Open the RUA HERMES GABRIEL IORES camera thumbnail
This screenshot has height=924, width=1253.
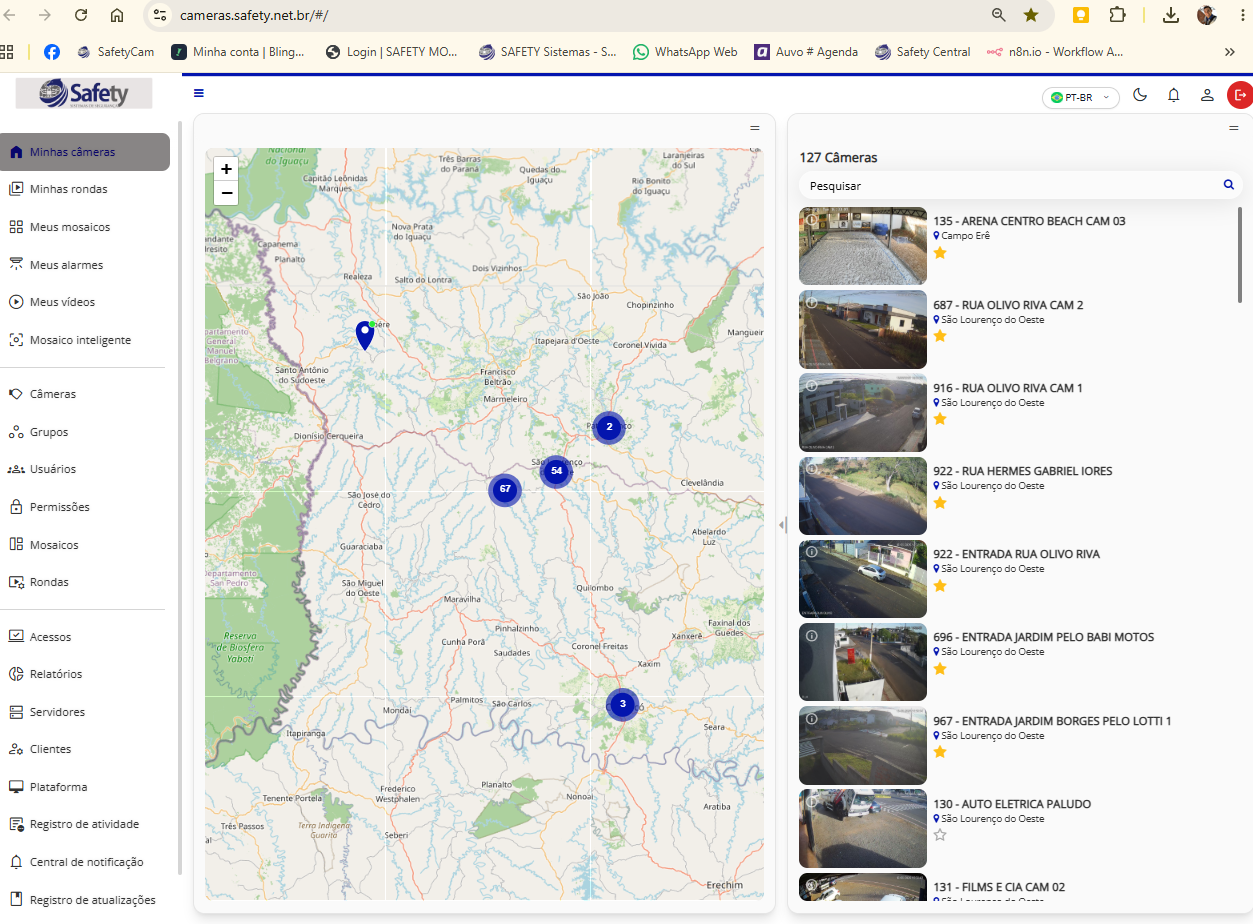[863, 496]
